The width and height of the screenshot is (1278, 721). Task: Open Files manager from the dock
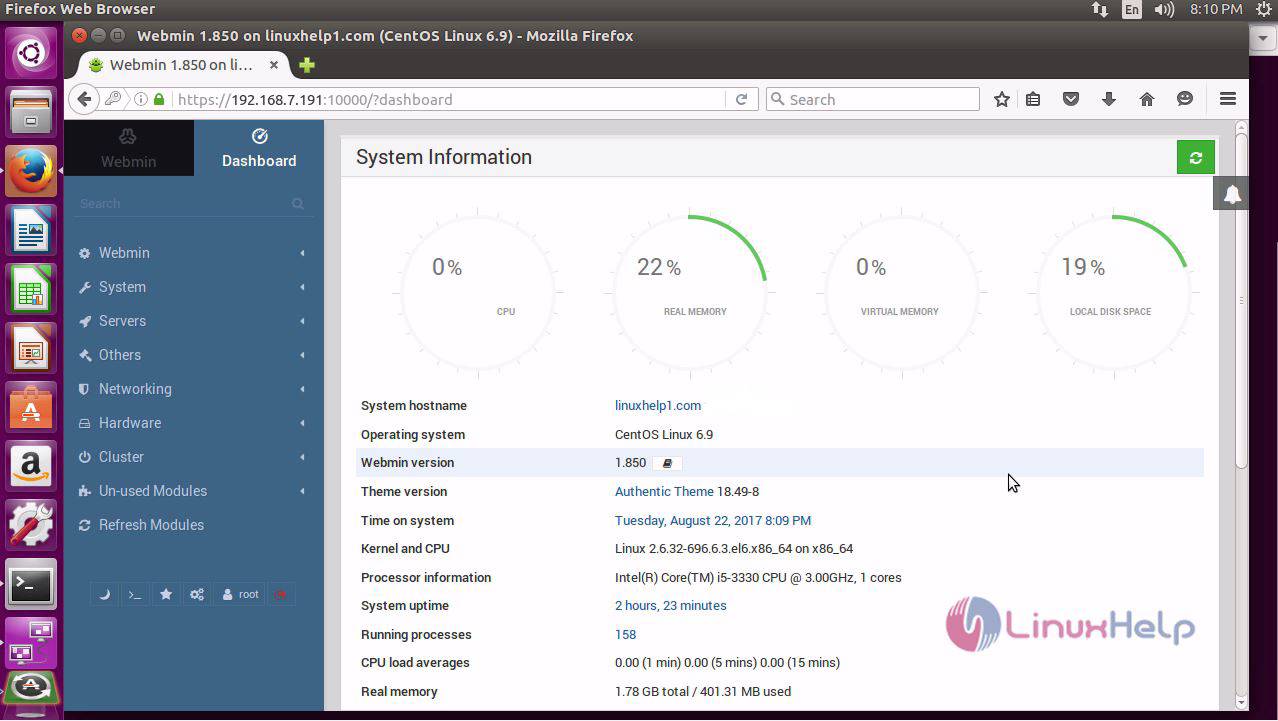[31, 111]
